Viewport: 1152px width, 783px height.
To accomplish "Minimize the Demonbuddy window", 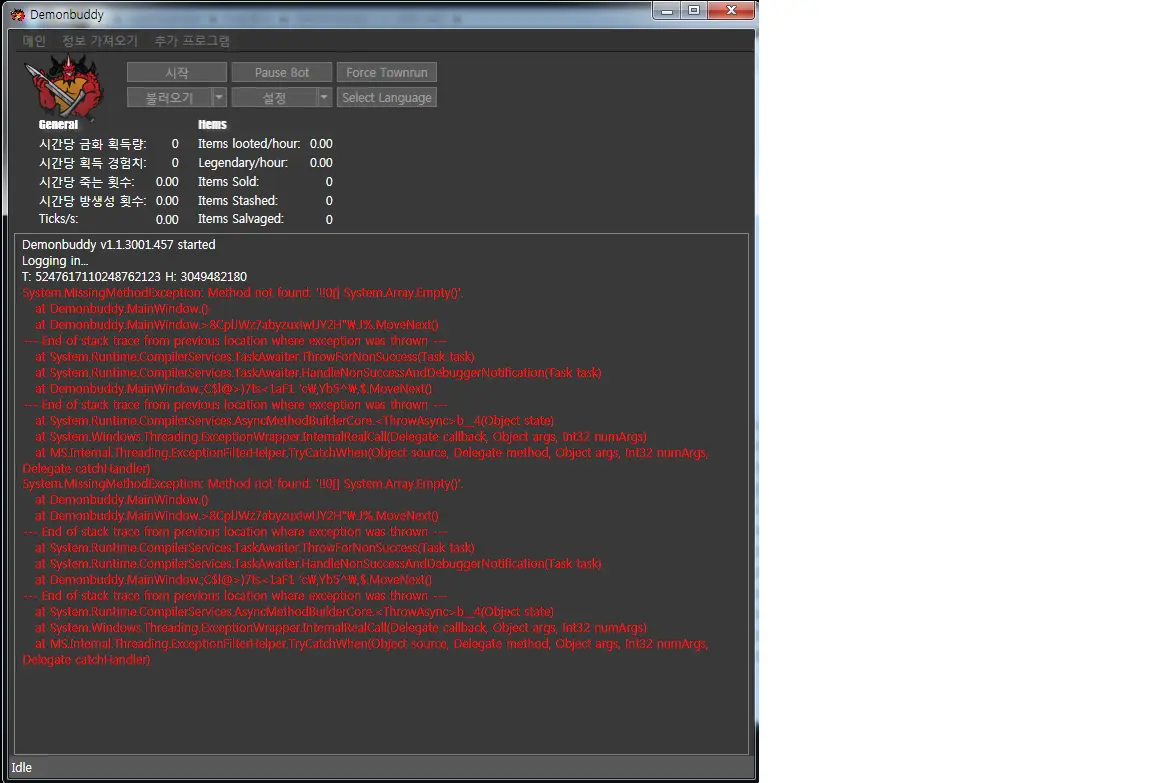I will coord(669,10).
